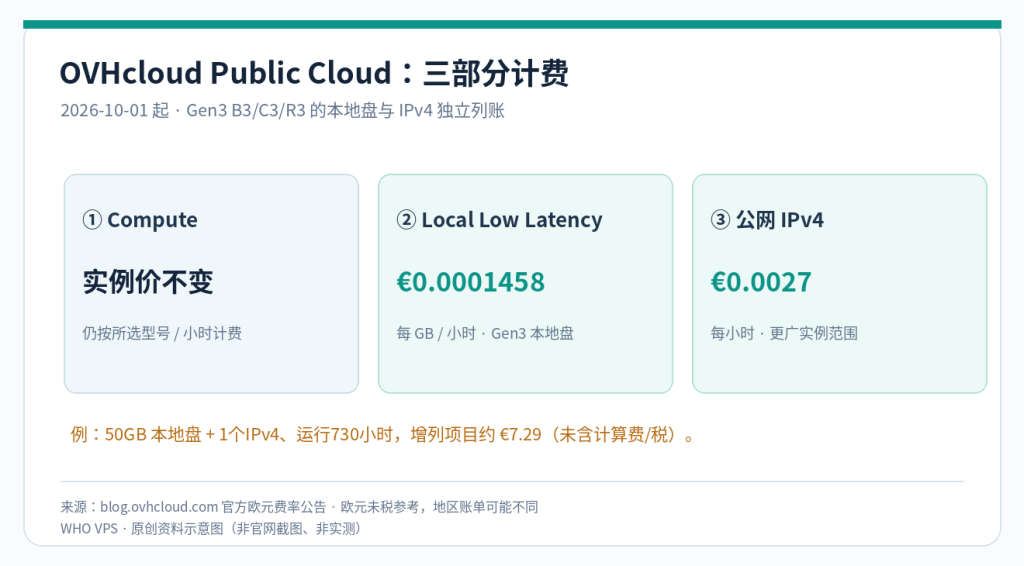The height and width of the screenshot is (566, 1024).
Task: Click the text '每 GB / 小时 · Gen3 本地盘'
Action: pos(485,333)
